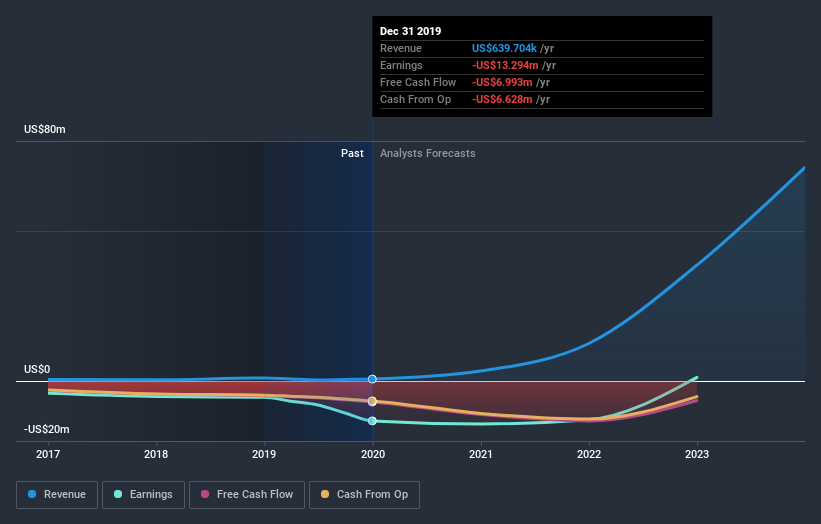The width and height of the screenshot is (821, 524).
Task: Click the Earnings row label in tooltip
Action: tap(401, 65)
